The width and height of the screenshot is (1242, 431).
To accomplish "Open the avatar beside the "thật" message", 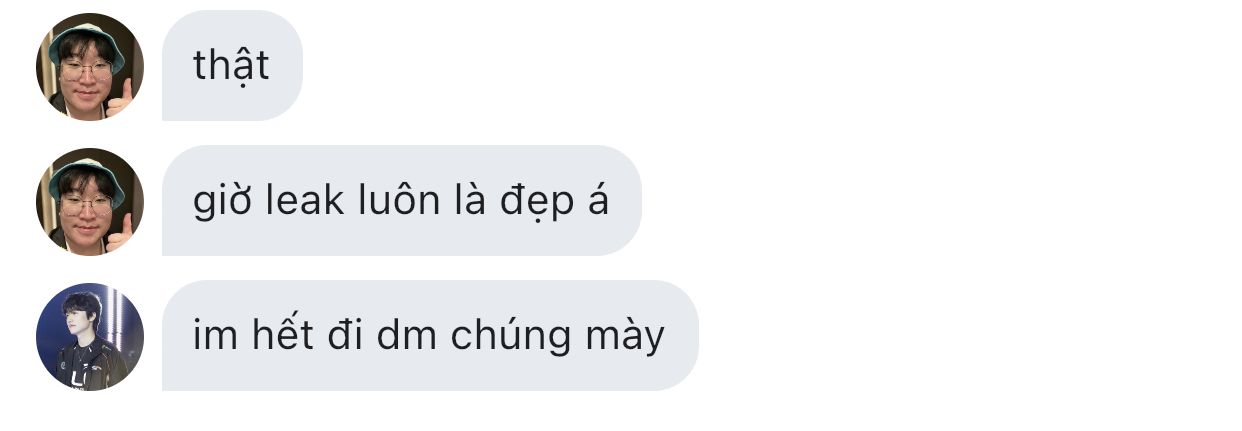I will 90,66.
